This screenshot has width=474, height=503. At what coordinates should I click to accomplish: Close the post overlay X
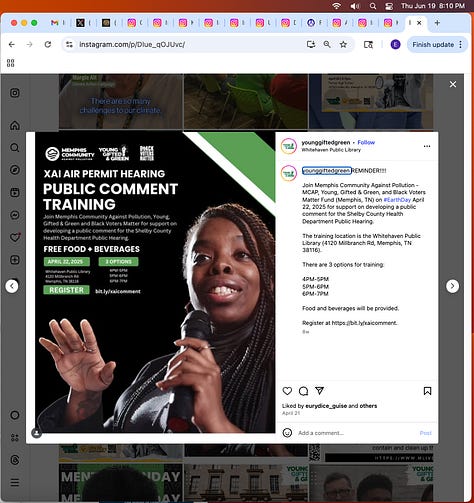click(453, 84)
